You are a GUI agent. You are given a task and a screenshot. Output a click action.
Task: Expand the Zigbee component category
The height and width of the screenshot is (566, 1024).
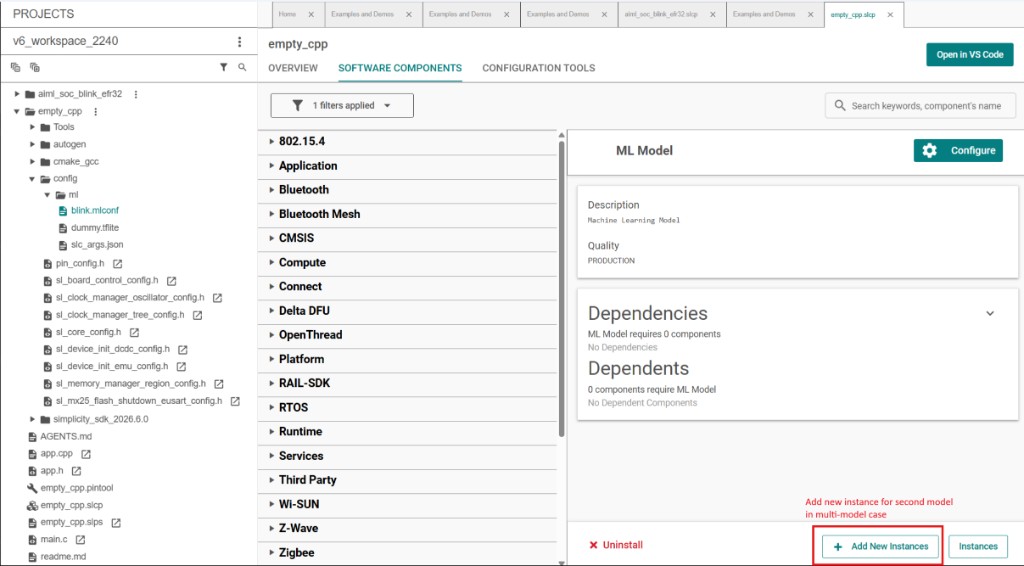[x=272, y=552]
